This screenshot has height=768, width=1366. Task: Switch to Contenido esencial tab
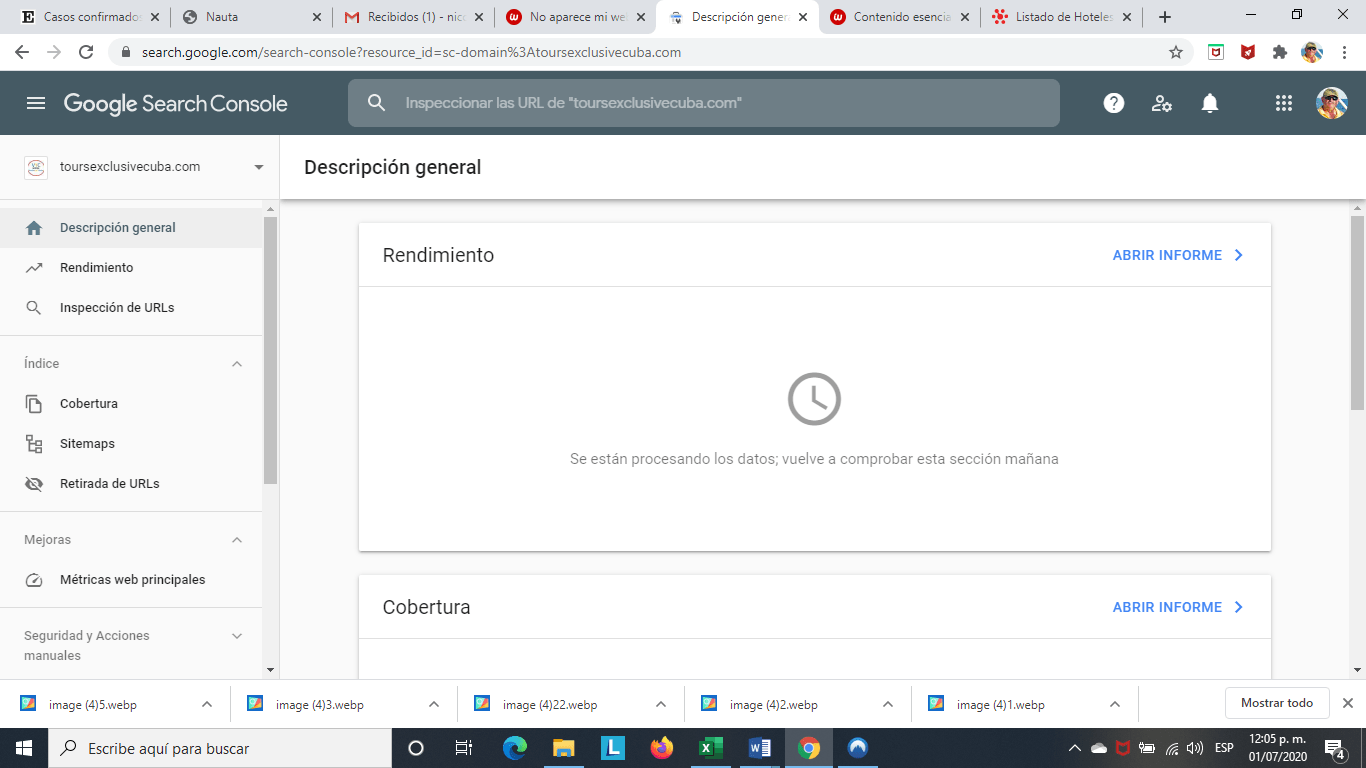click(899, 17)
